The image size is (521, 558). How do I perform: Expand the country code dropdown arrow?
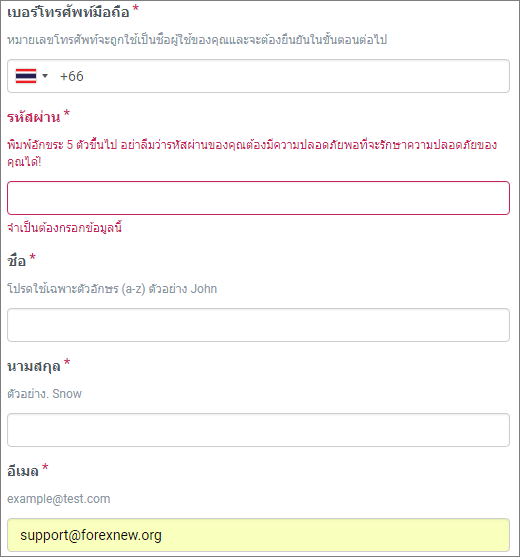[45, 76]
